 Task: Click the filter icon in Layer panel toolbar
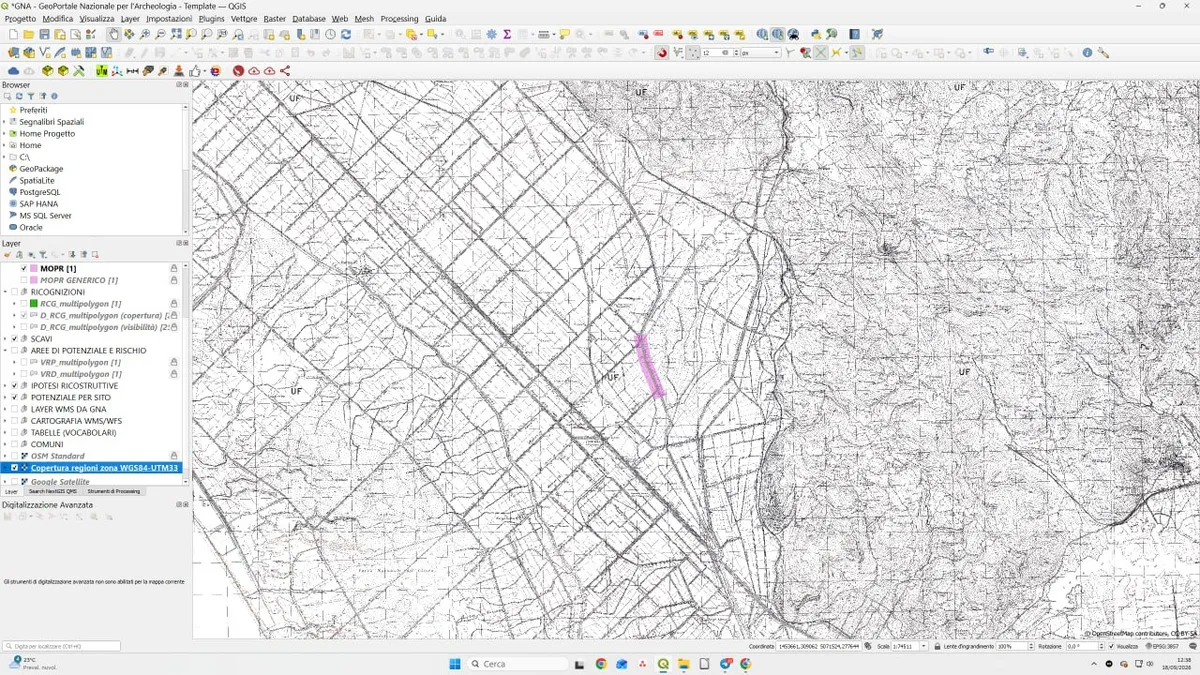[x=43, y=254]
